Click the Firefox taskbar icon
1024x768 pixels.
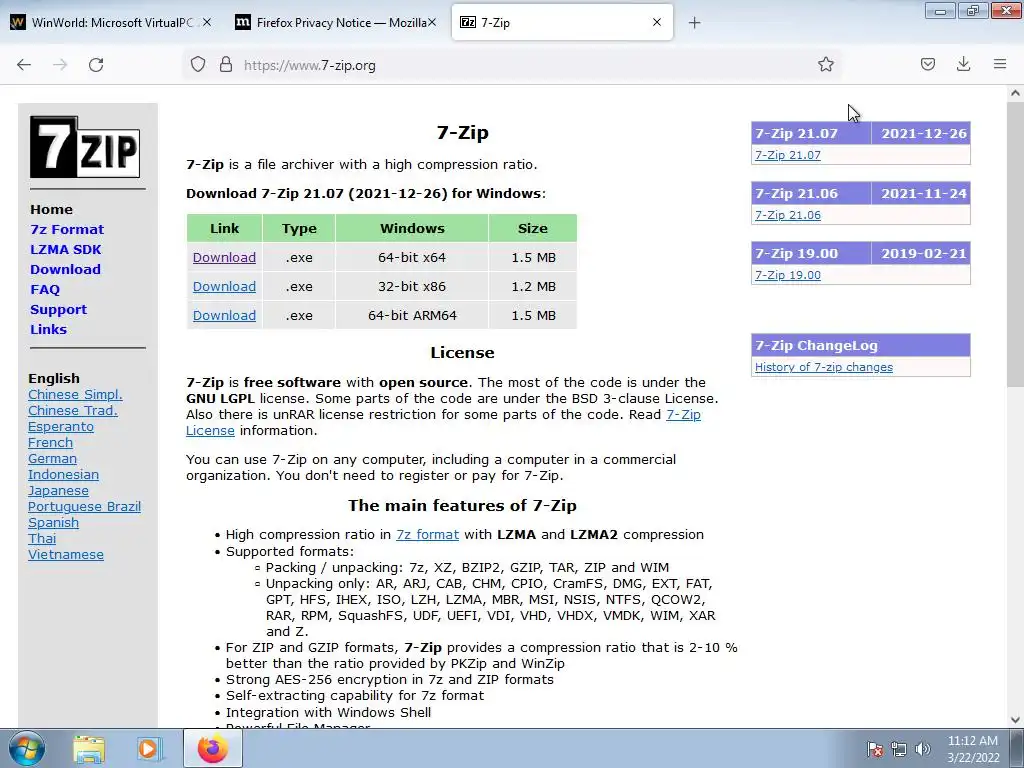[213, 748]
